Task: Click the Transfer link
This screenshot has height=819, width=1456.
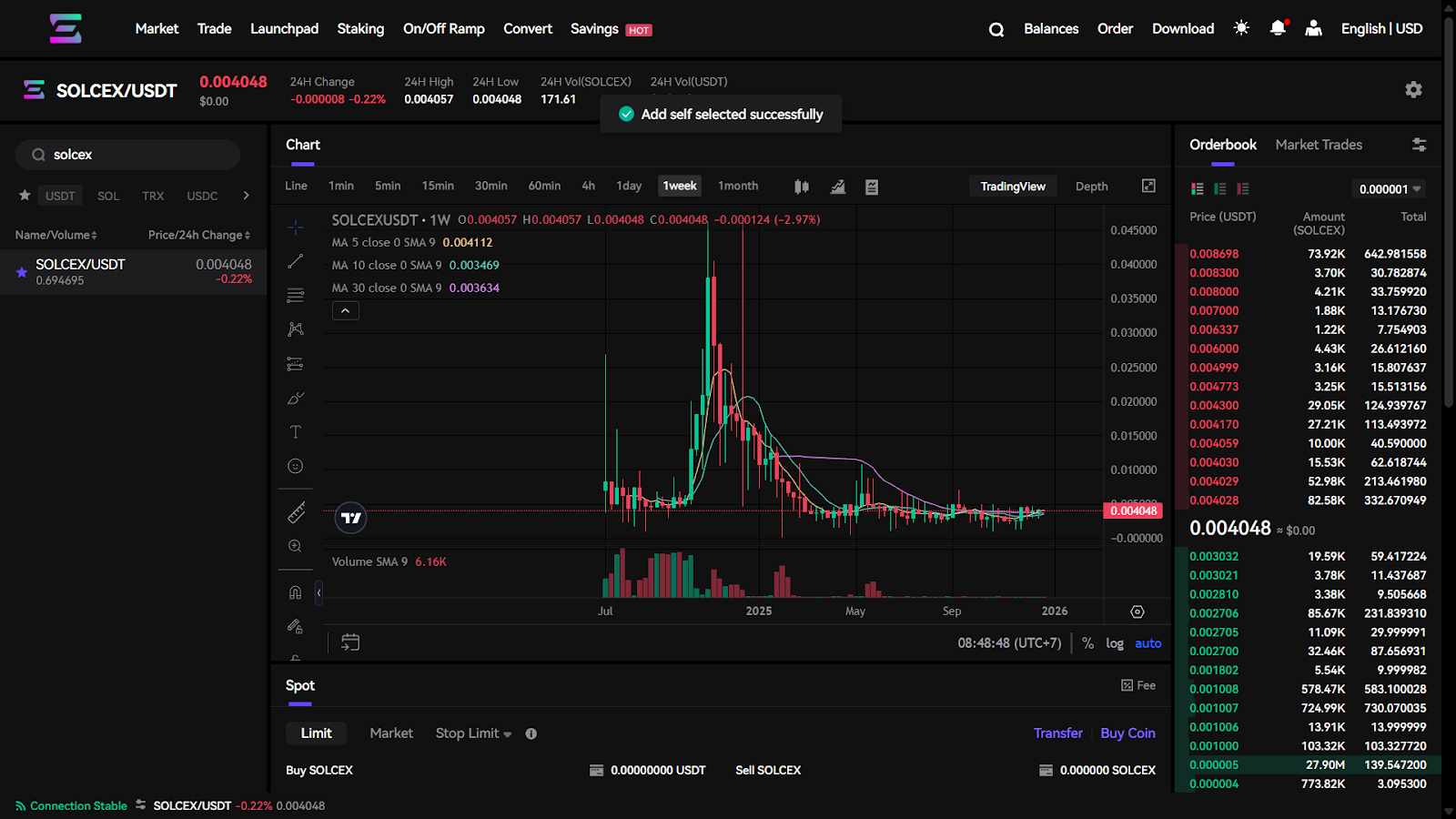Action: click(1057, 733)
